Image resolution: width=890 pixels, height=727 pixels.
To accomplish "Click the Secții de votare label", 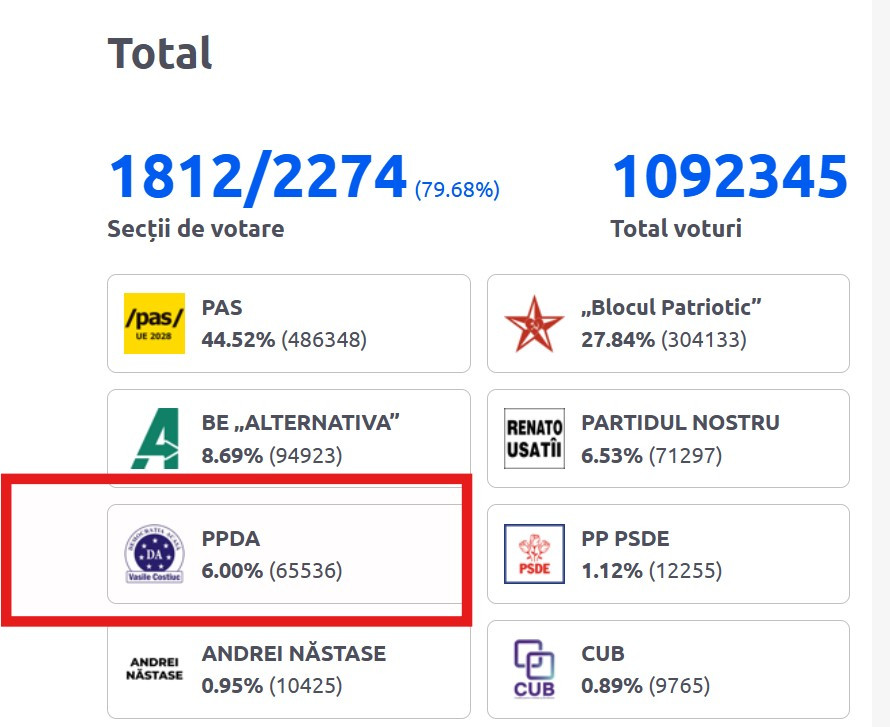I will click(195, 228).
